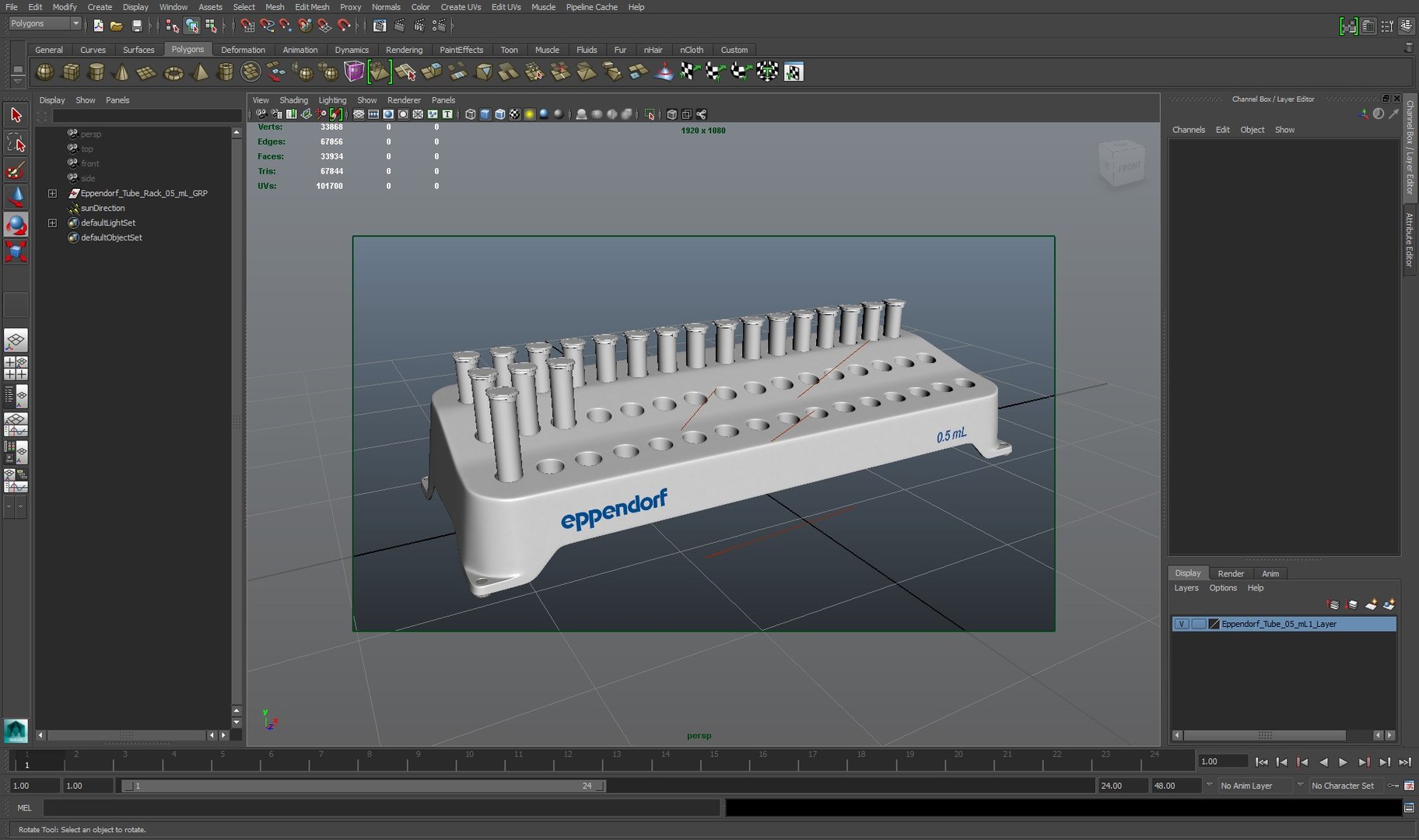Viewport: 1419px width, 840px height.
Task: Toggle wireframe display in viewport toolbar
Action: coord(471,114)
